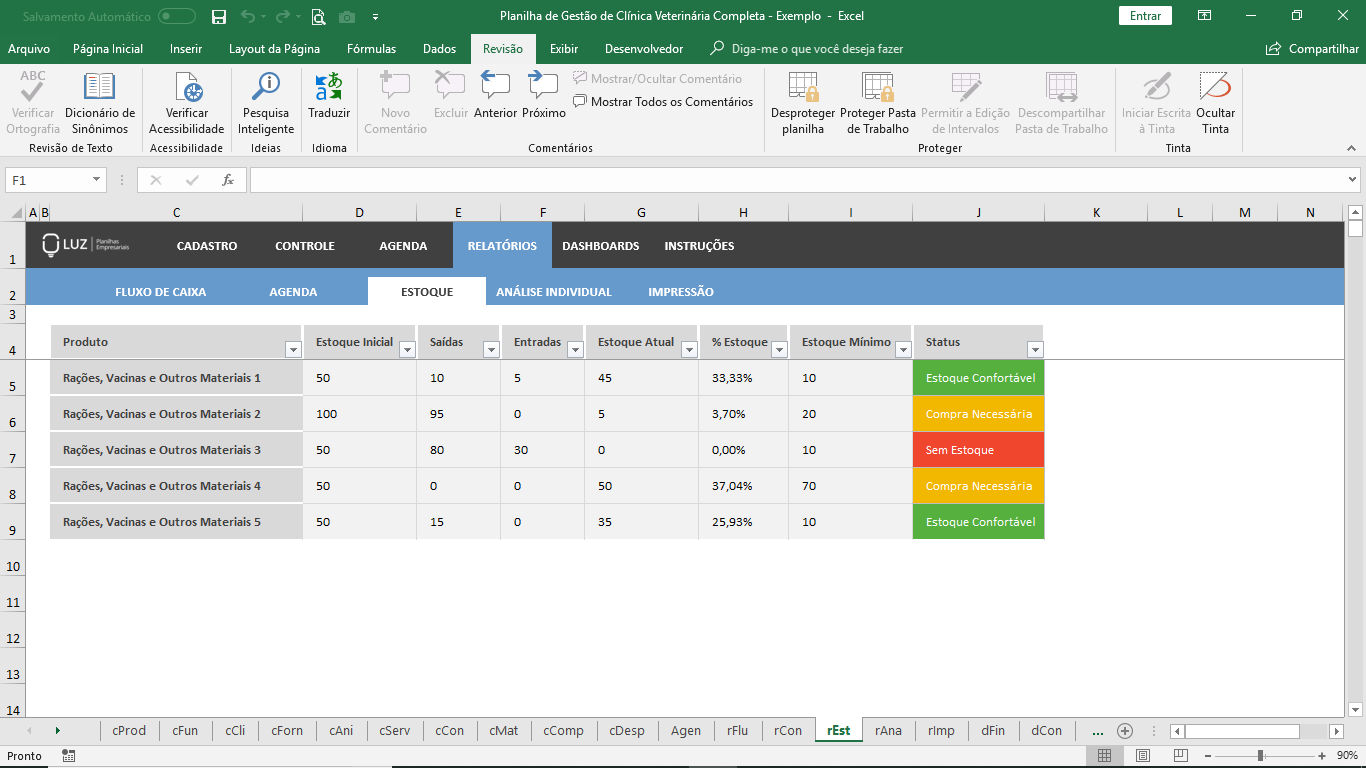This screenshot has width=1366, height=768.
Task: Select IMPRESSÃO sub-tab
Action: tap(681, 292)
